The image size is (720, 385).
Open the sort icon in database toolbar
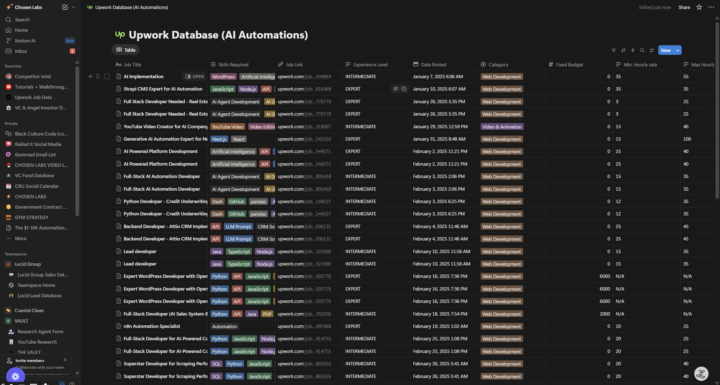[623, 51]
